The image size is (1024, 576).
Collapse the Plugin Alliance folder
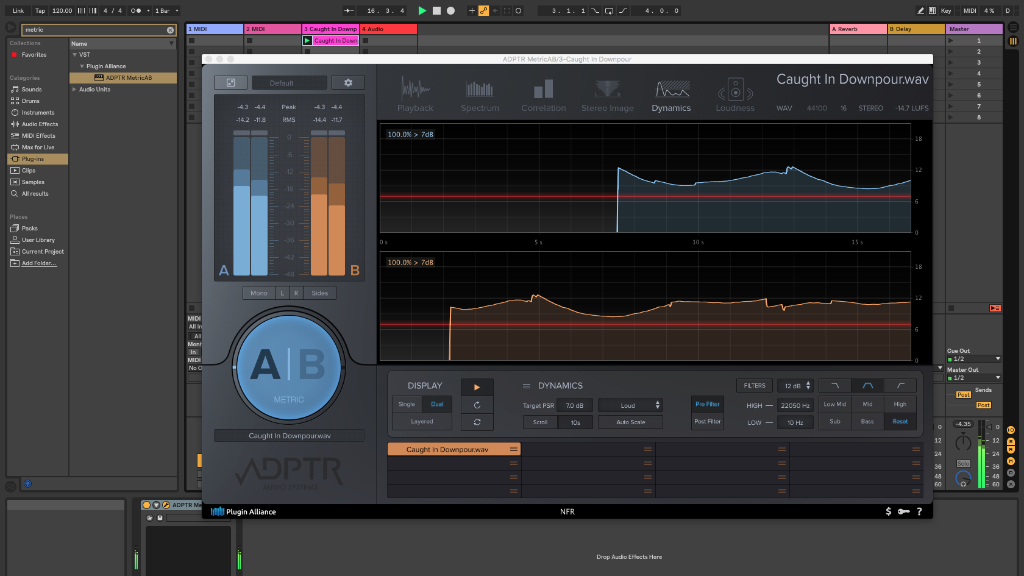click(83, 66)
